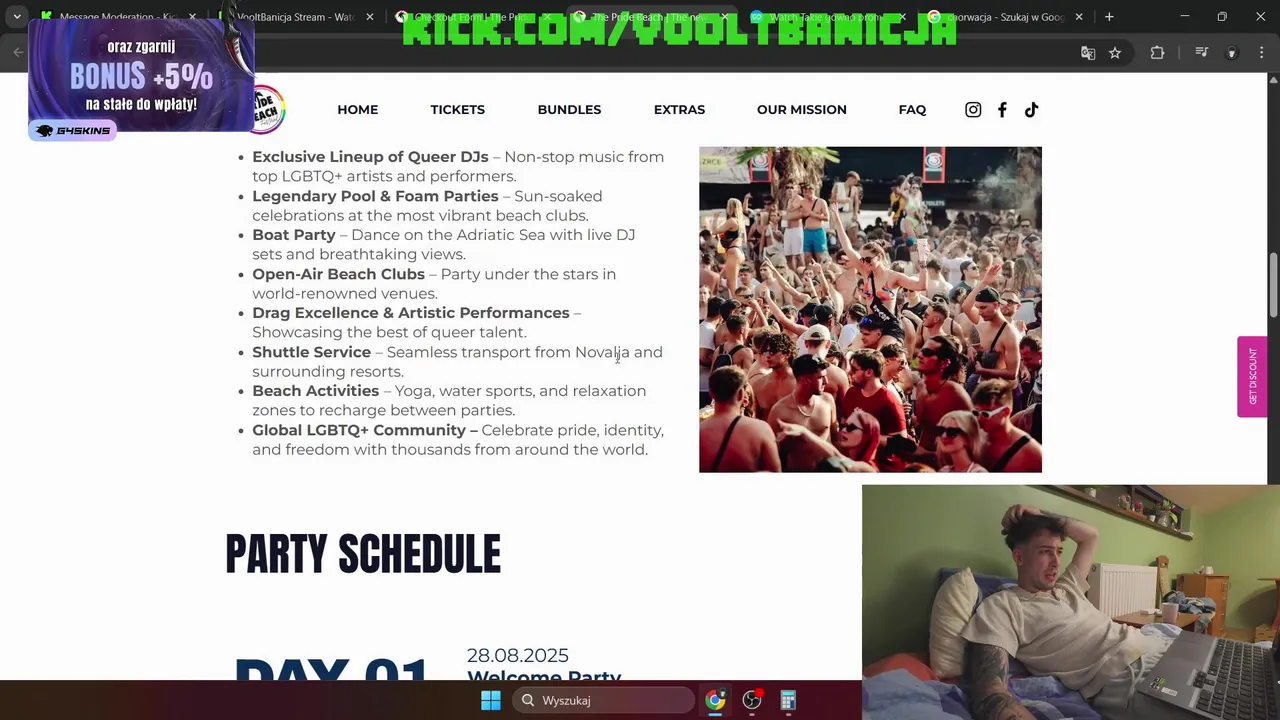The height and width of the screenshot is (720, 1280).
Task: Open the TICKETS menu item
Action: (457, 110)
